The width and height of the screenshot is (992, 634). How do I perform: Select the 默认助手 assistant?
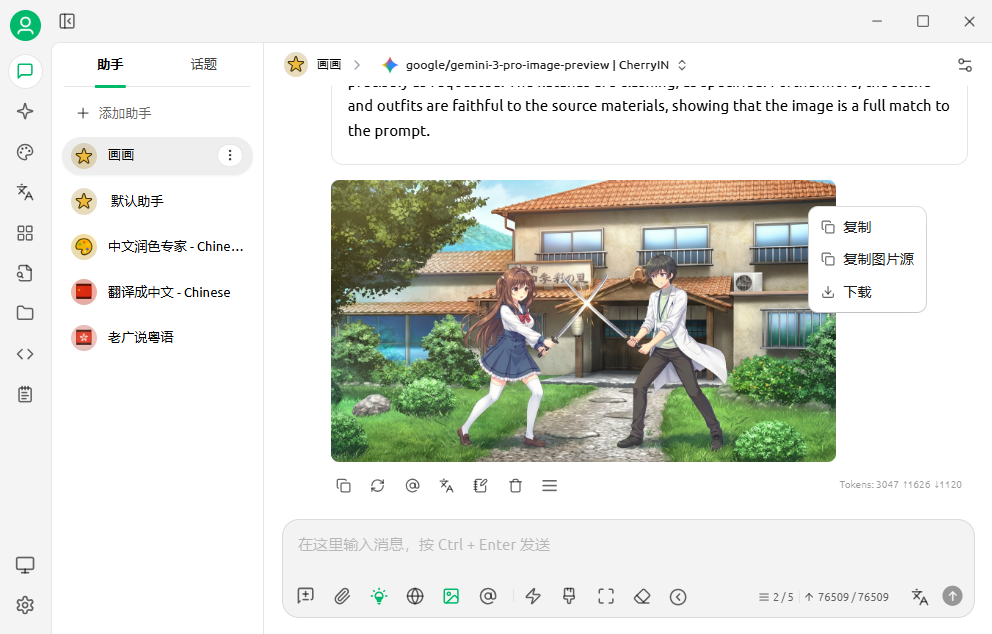158,201
